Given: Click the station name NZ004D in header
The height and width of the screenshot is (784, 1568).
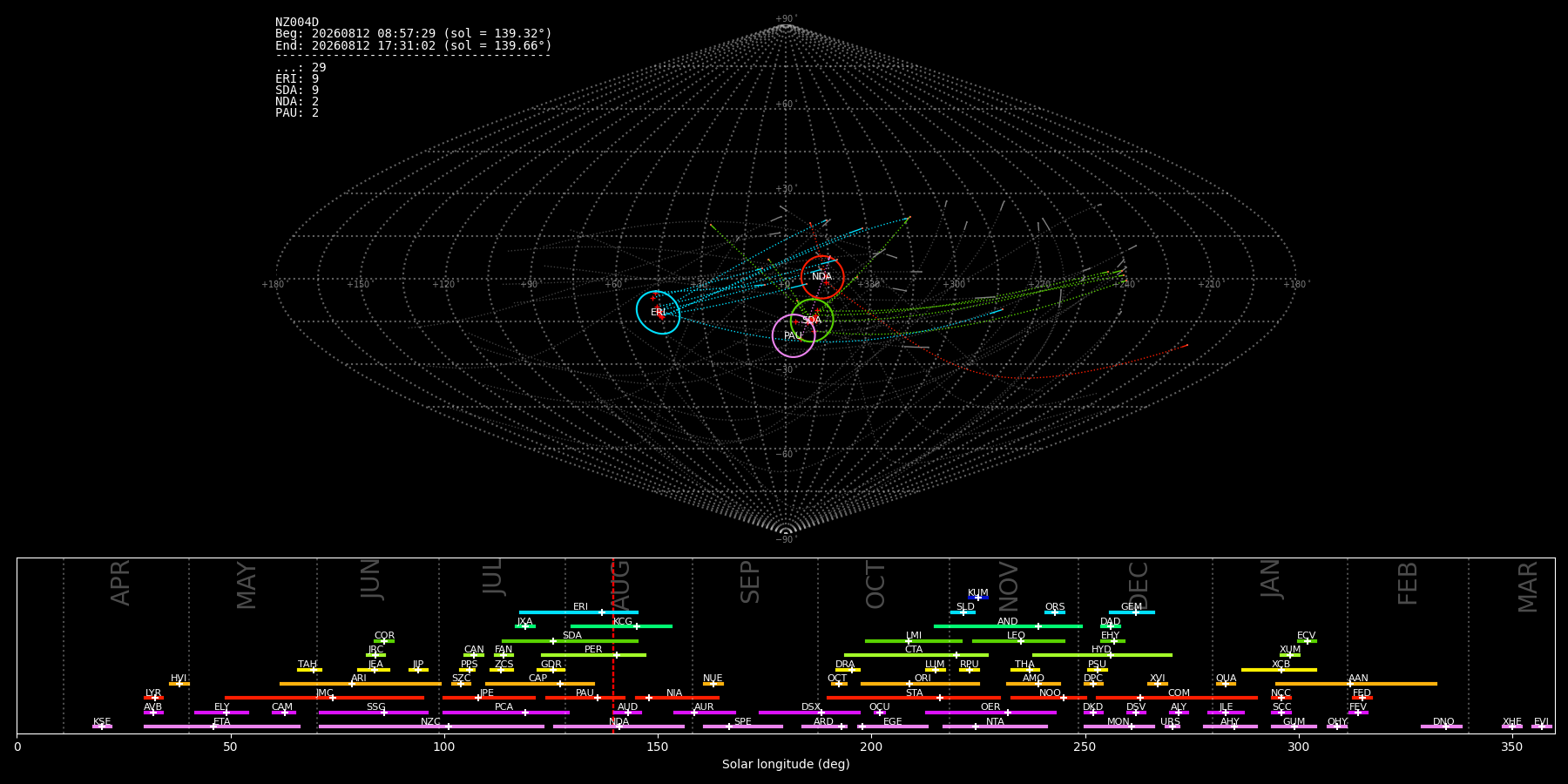Looking at the screenshot, I should pyautogui.click(x=297, y=23).
